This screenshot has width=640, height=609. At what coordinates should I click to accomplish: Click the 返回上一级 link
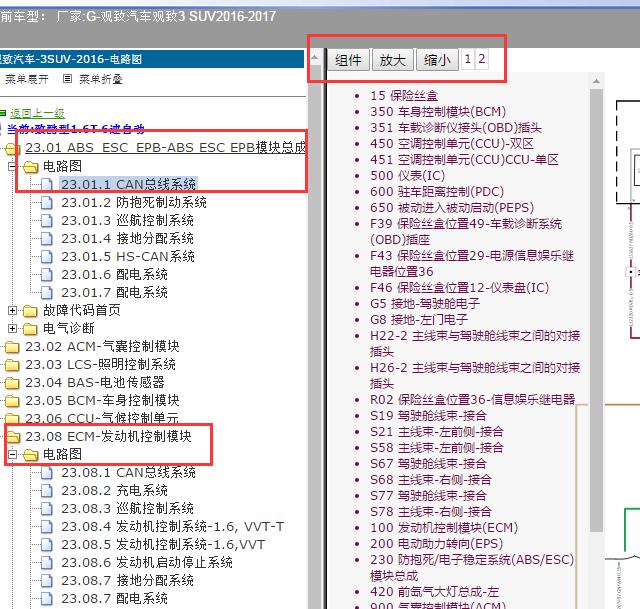[38, 113]
